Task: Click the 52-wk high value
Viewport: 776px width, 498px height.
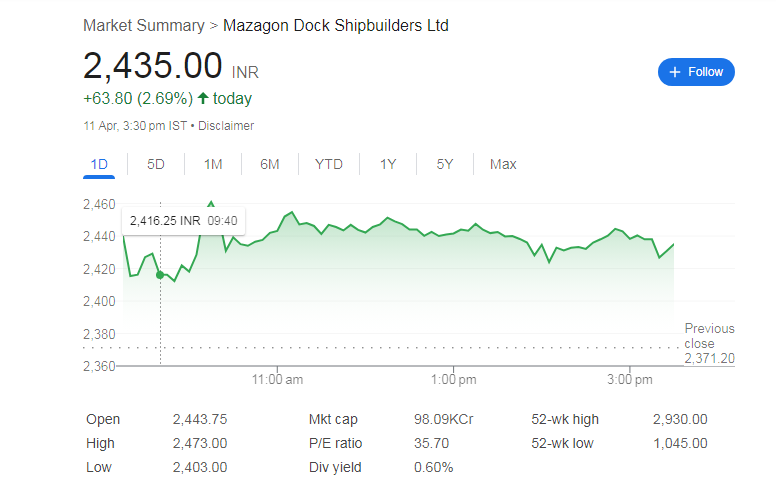Action: pos(679,420)
